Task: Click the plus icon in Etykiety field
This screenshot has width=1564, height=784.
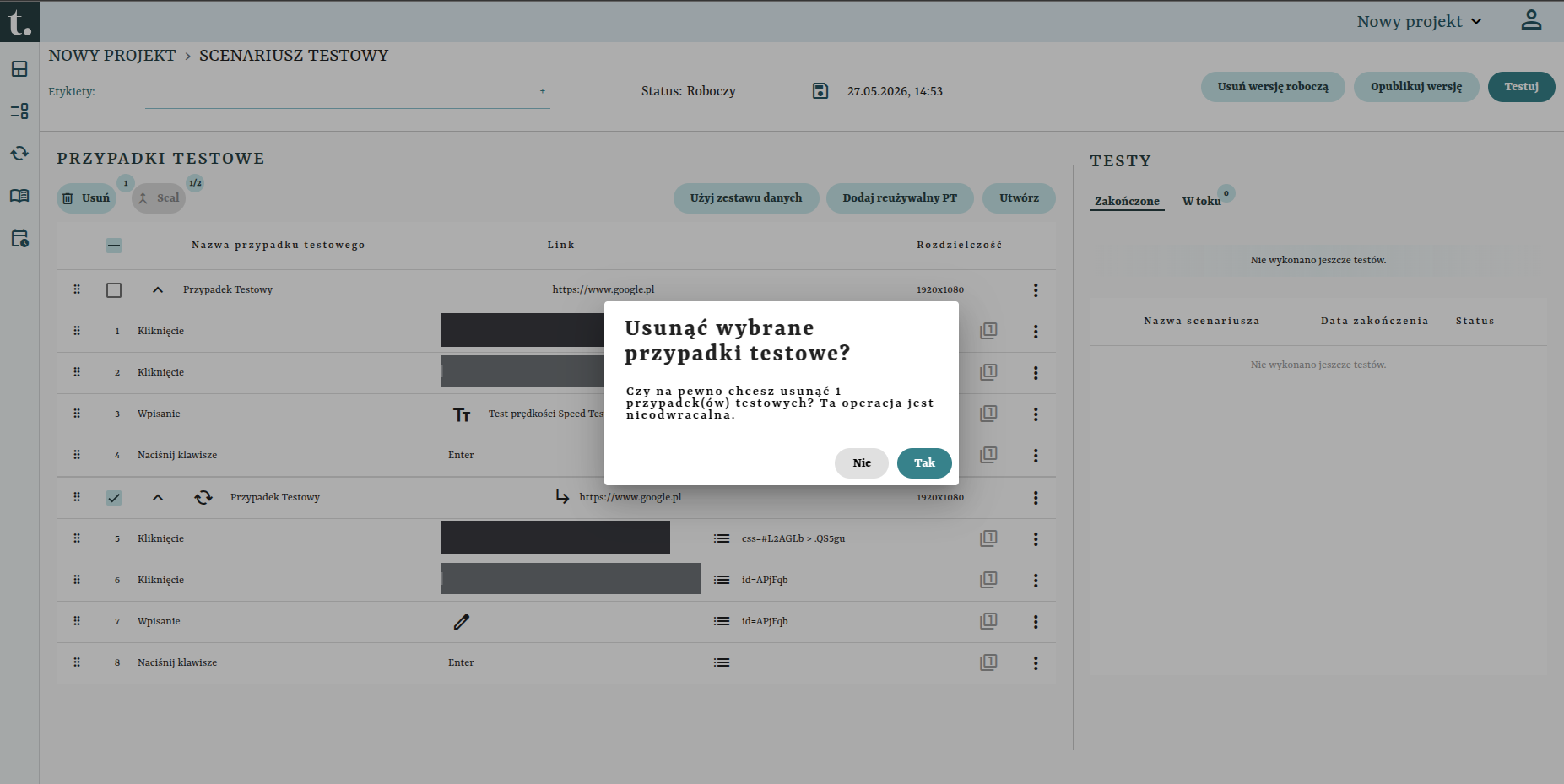Action: [x=543, y=91]
